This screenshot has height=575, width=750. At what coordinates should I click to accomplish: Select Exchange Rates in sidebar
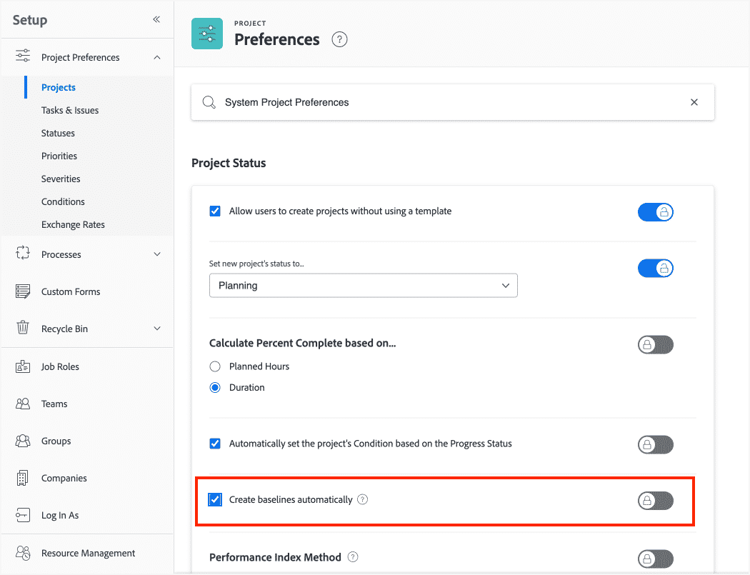73,224
